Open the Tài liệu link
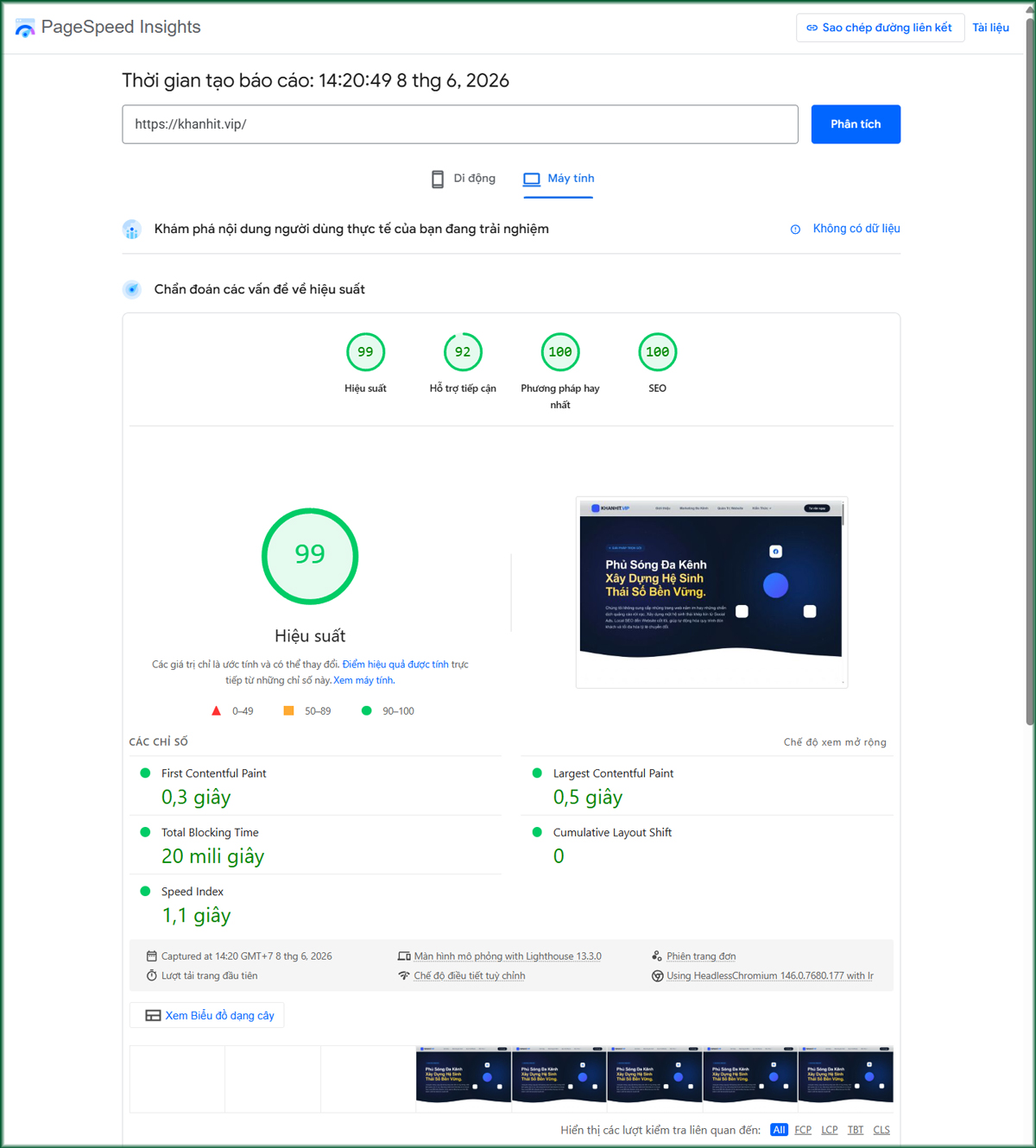This screenshot has width=1036, height=1148. point(990,28)
